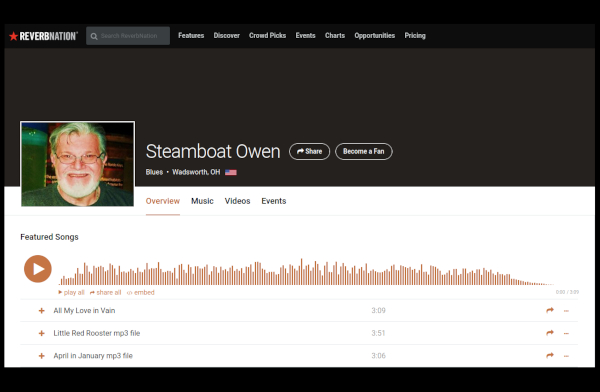This screenshot has width=600, height=392.
Task: Click Steamboat Owen profile photo
Action: 77,164
